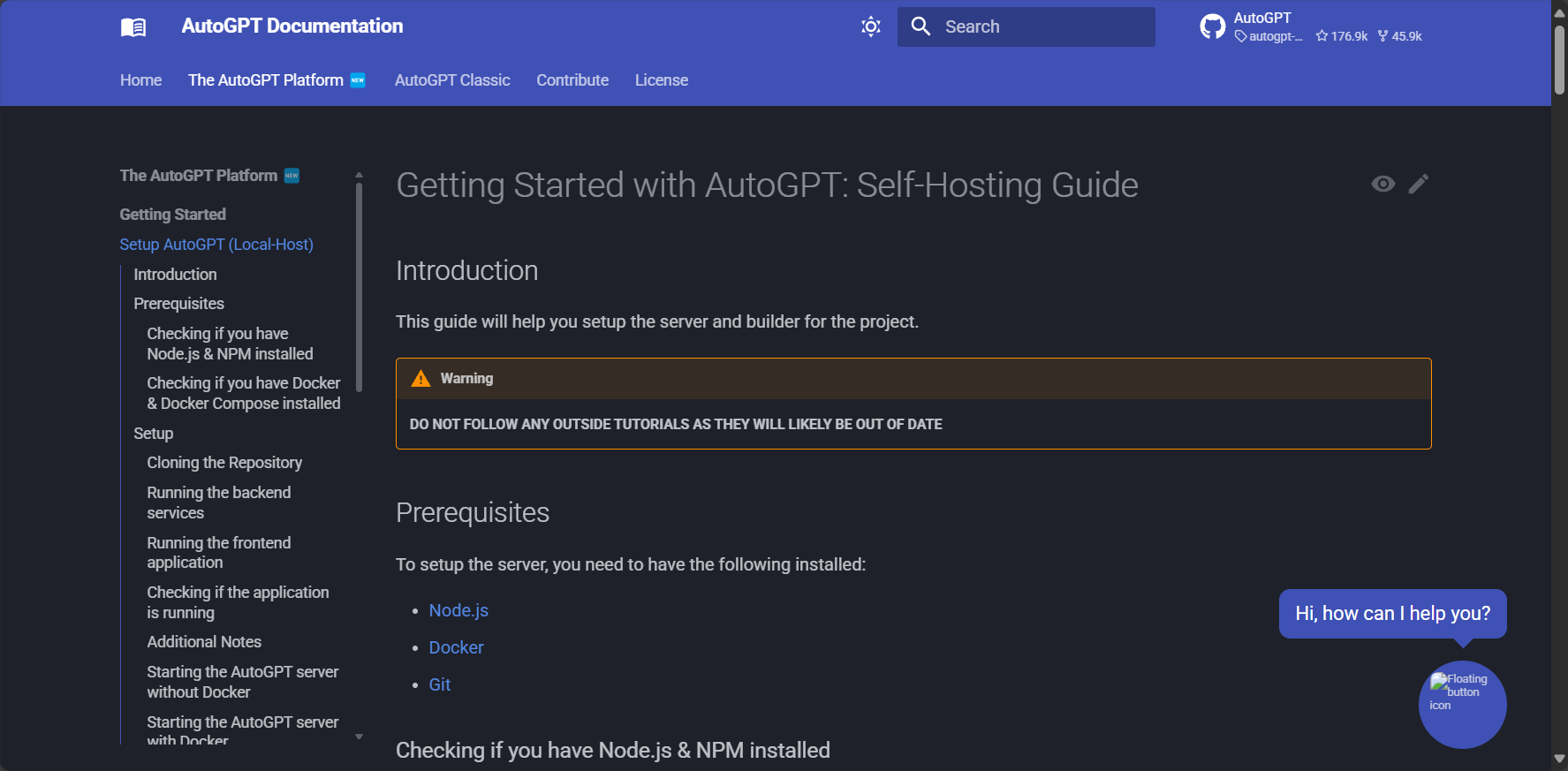The image size is (1568, 771).
Task: Click the view source eye icon
Action: point(1383,184)
